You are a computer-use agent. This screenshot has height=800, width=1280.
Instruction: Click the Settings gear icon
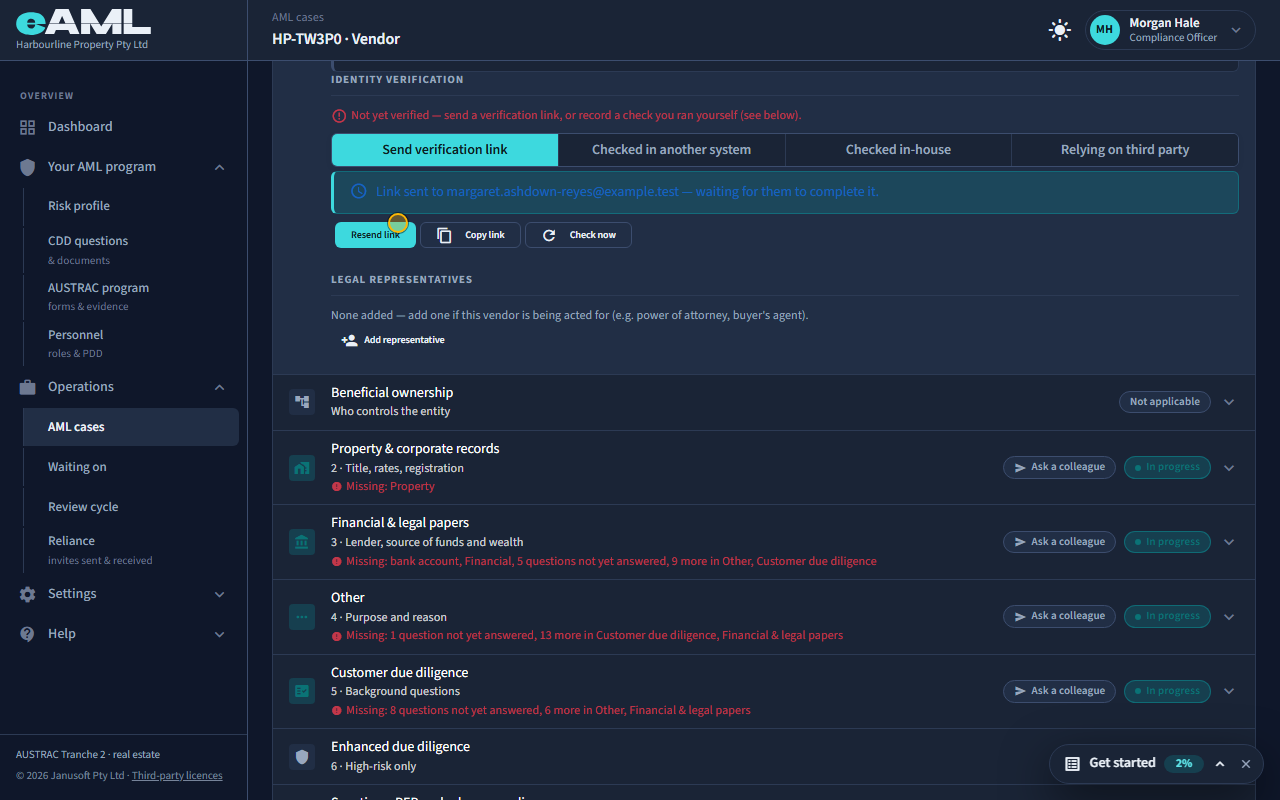(27, 594)
